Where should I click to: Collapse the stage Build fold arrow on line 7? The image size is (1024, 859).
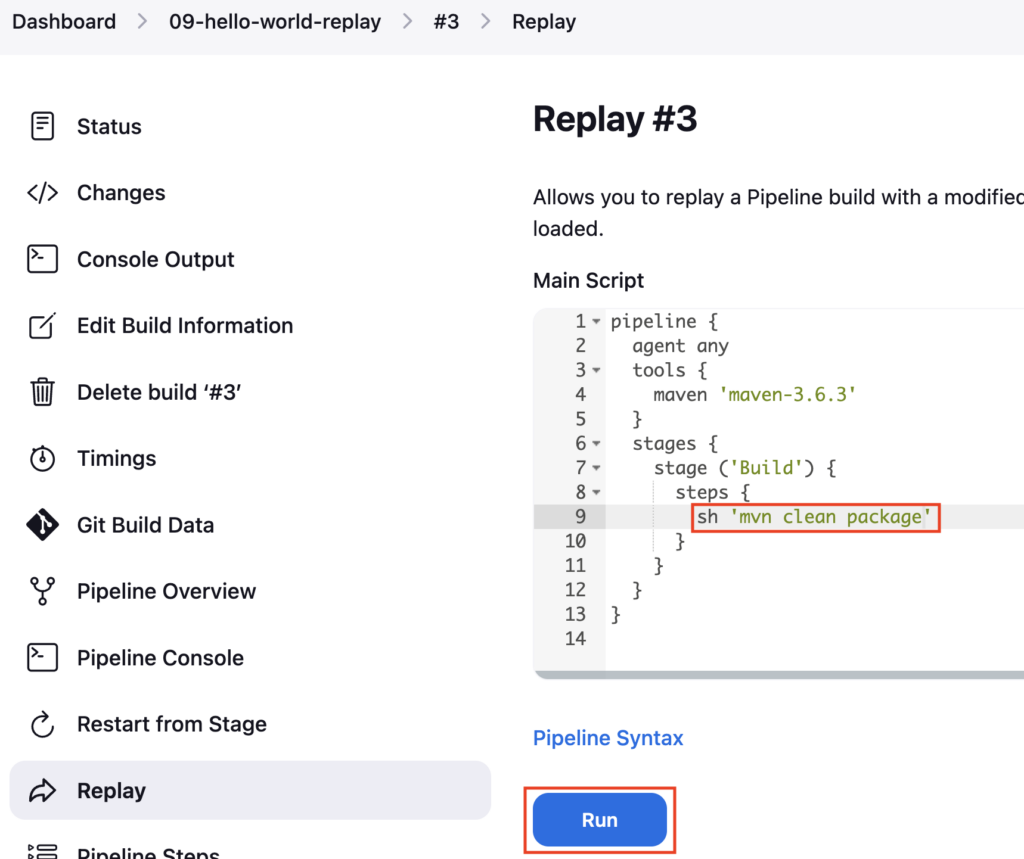(x=596, y=468)
